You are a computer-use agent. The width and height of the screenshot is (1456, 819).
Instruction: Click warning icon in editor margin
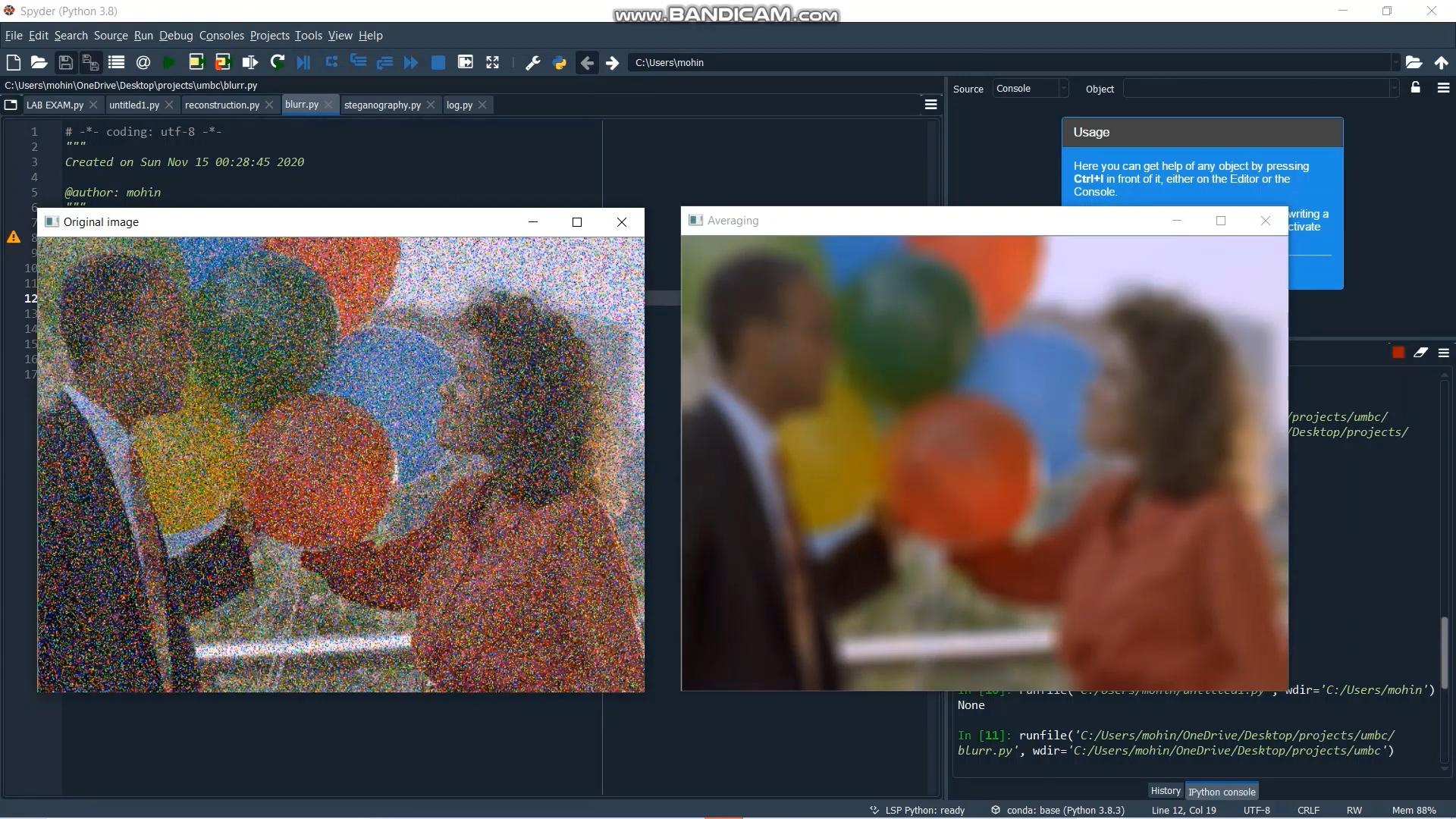coord(14,237)
